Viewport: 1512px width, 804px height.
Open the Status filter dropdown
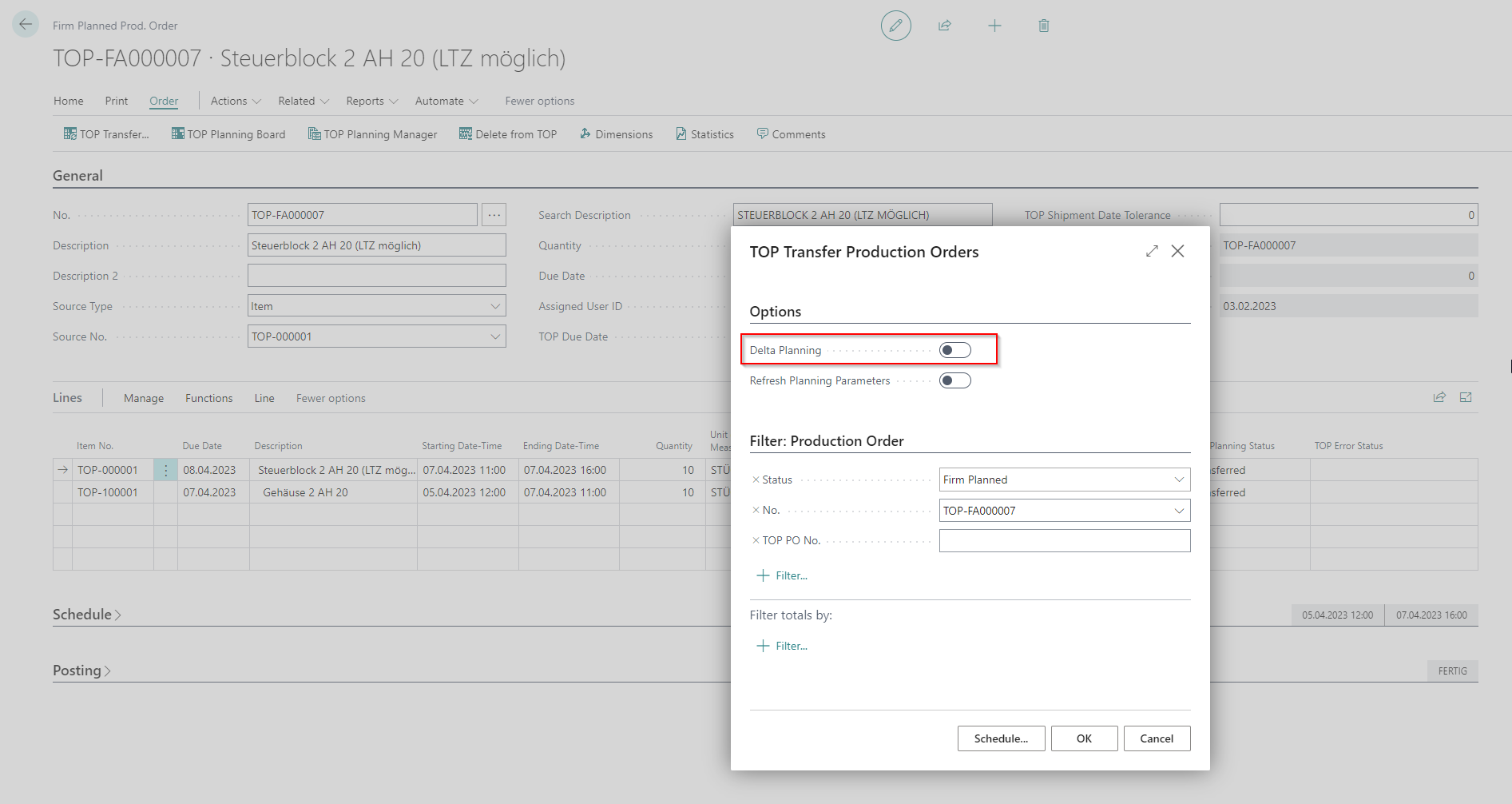tap(1178, 480)
